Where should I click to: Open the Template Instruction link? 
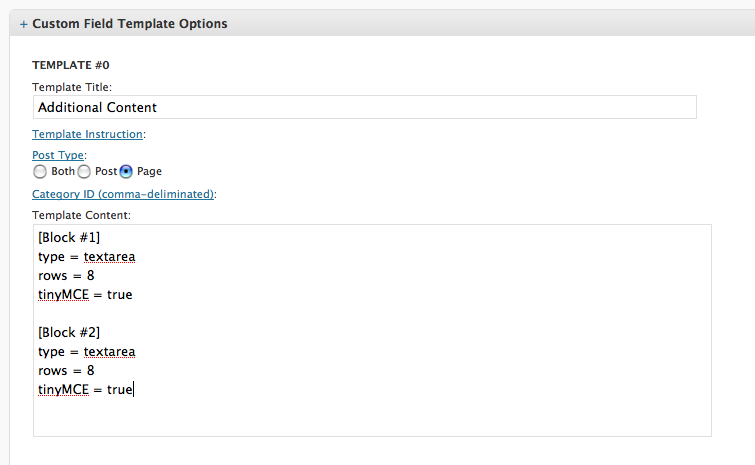[87, 134]
